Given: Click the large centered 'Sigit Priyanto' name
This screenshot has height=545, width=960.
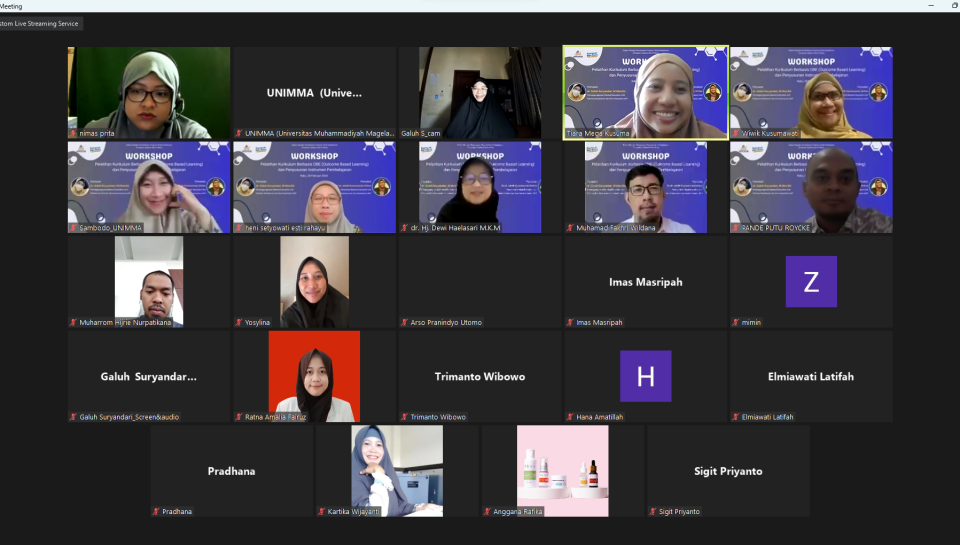Looking at the screenshot, I should coord(728,471).
